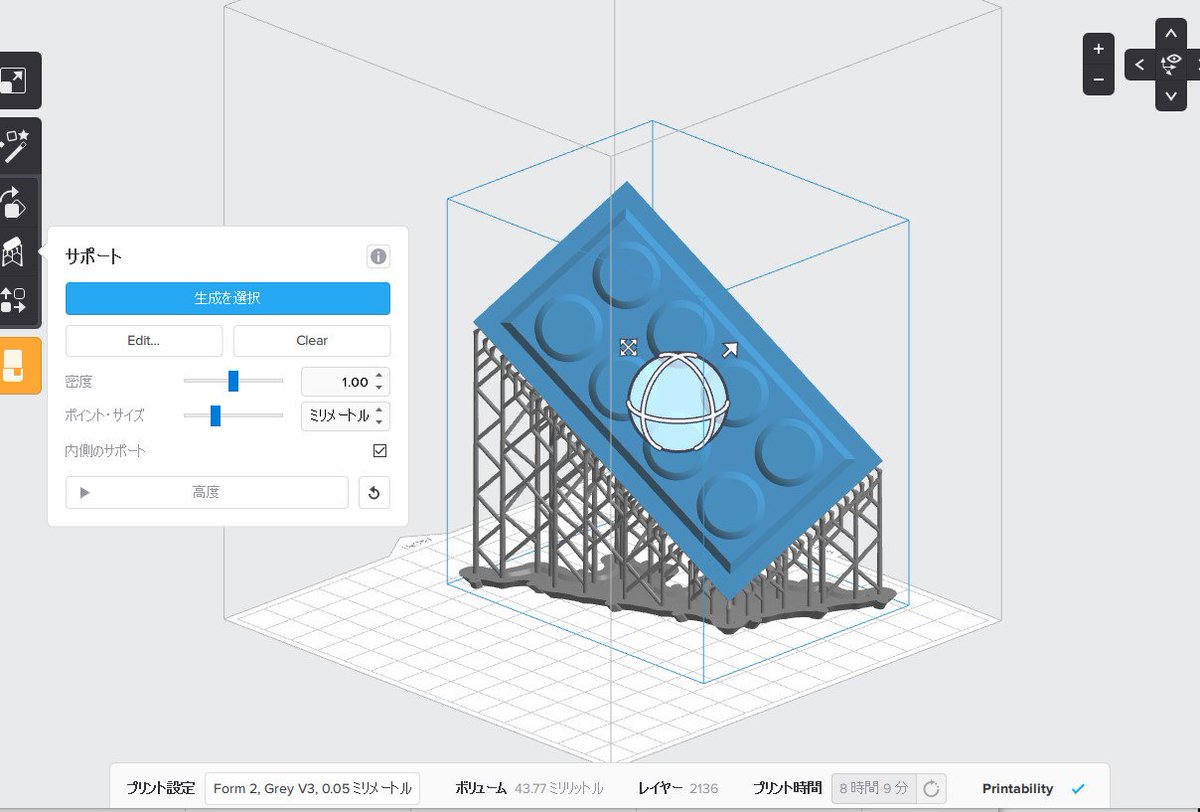Click the ポイント・サイズ ミリメートル field
1200x812 pixels.
tap(345, 416)
